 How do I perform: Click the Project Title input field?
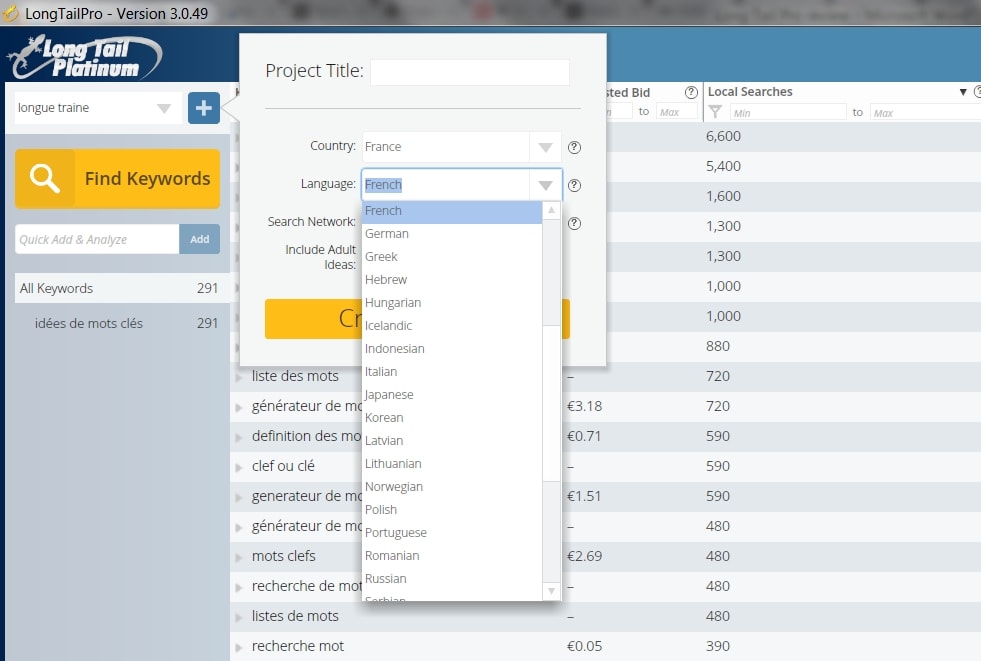click(470, 72)
